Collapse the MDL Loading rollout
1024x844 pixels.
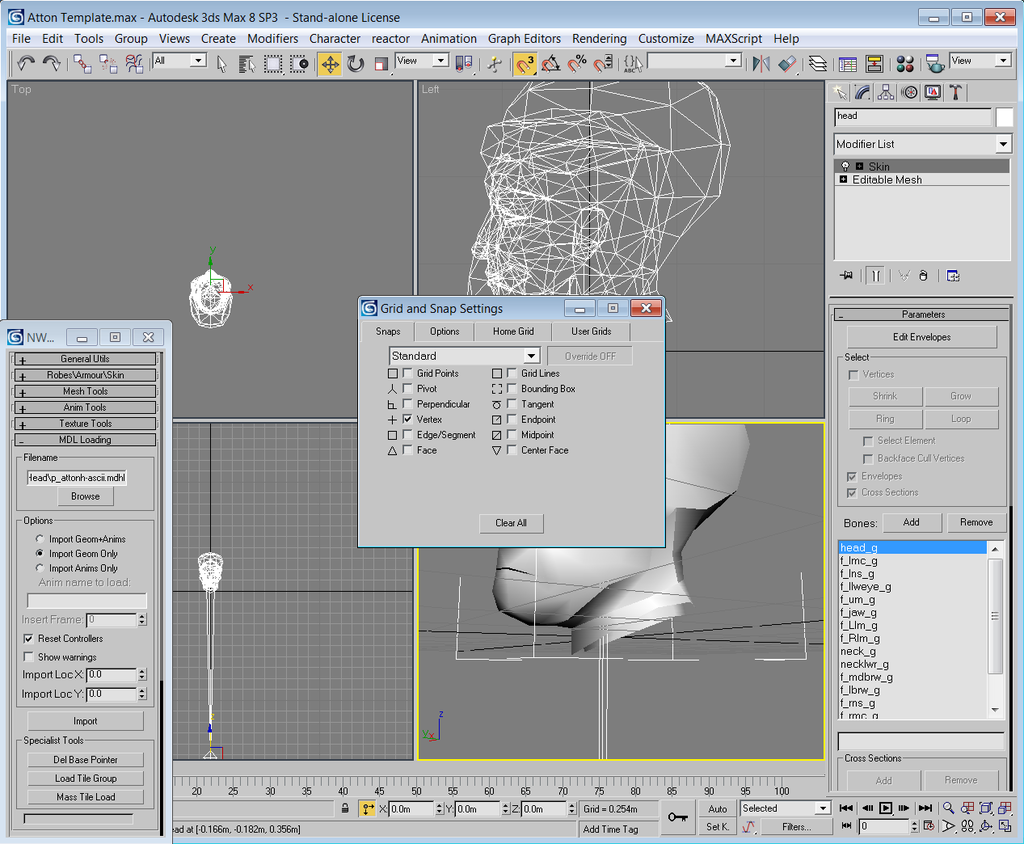[x=85, y=440]
